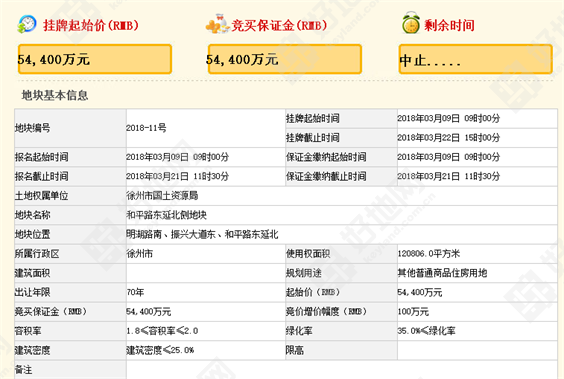Click the 保证金缴纳截止时间 label
564x379 pixels.
[x=326, y=177]
